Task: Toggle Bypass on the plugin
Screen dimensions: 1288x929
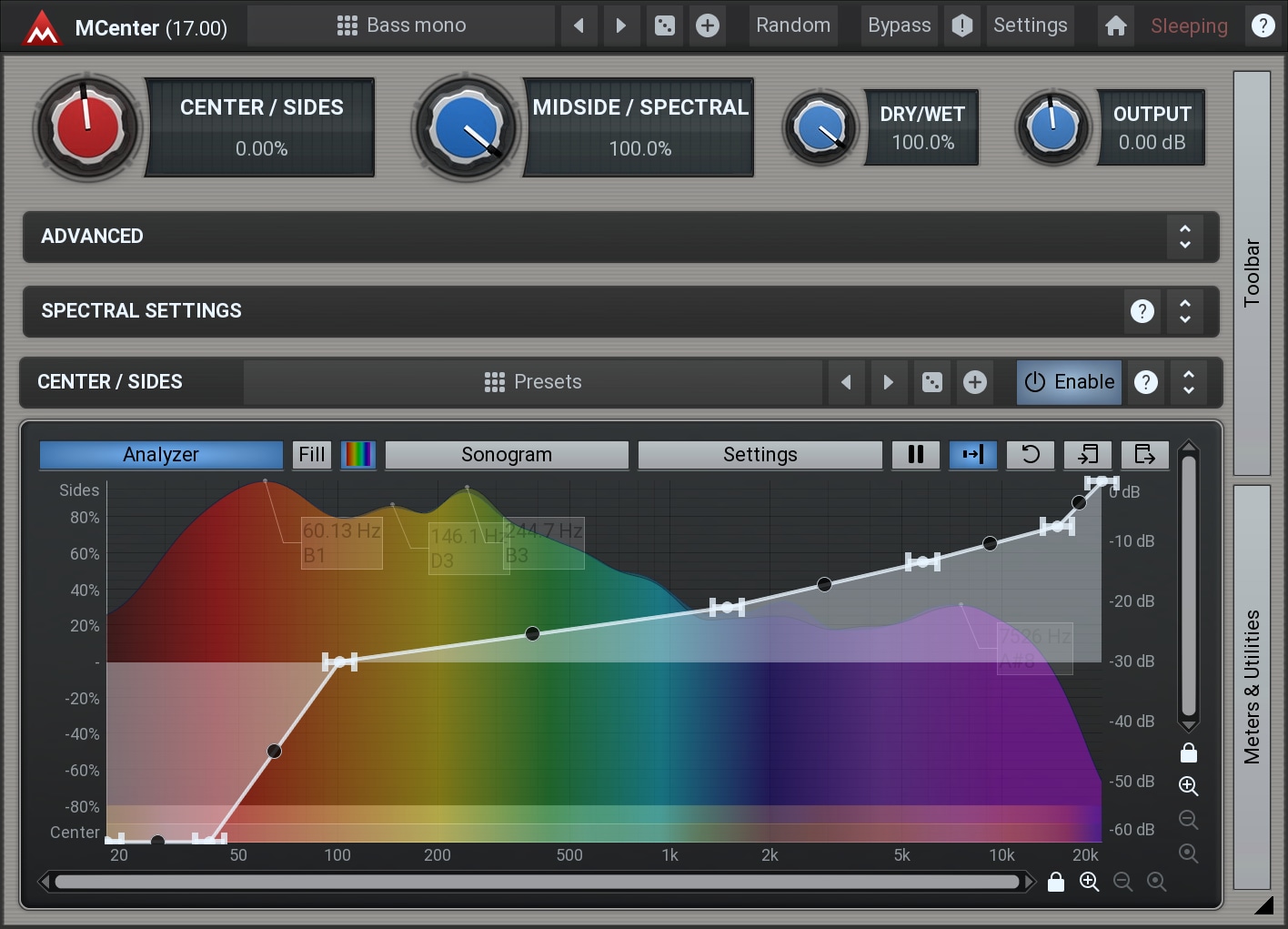Action: coord(899,25)
